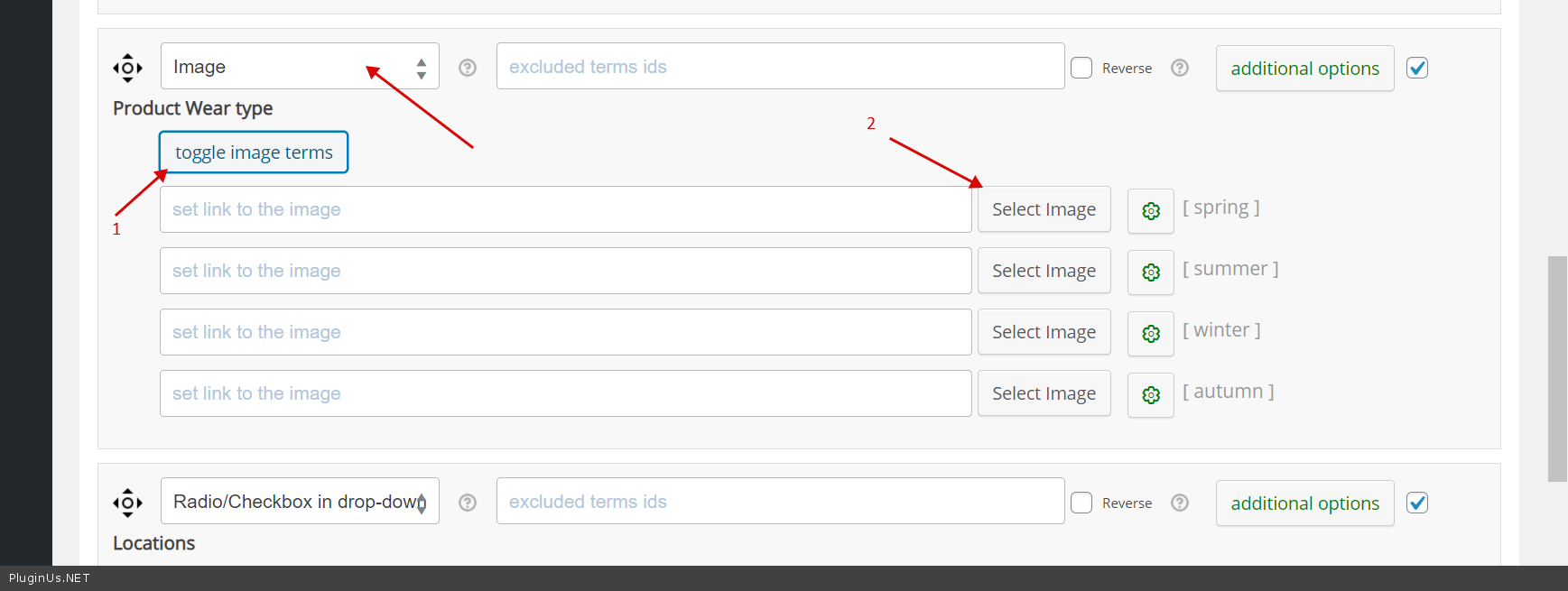Click the drag handle beside the Radio/Checkbox dropdown
The height and width of the screenshot is (591, 1568).
click(127, 503)
